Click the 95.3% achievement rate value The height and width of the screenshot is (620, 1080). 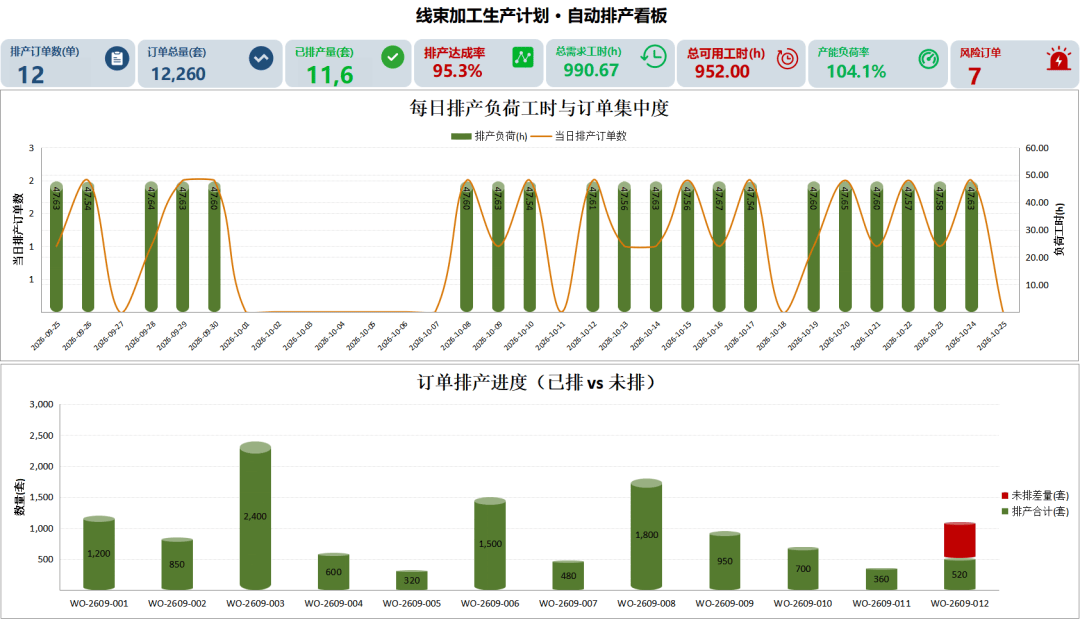point(457,71)
